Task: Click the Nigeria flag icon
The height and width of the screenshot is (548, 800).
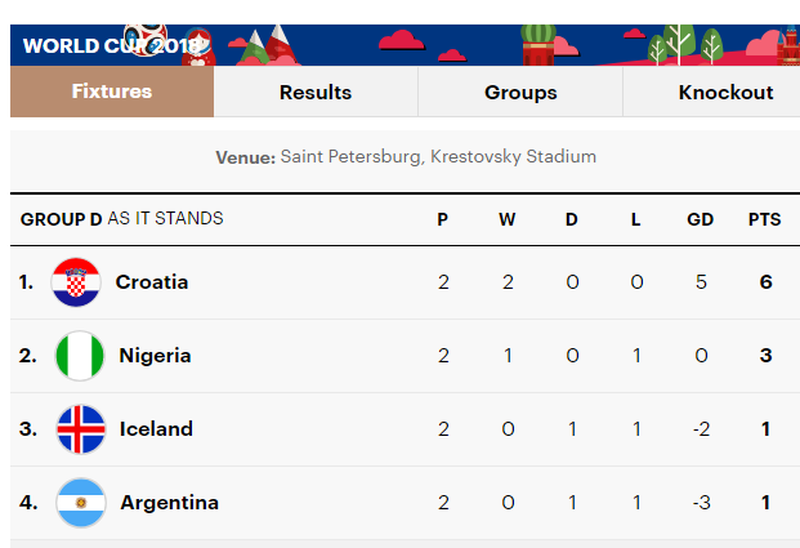Action: click(x=79, y=356)
